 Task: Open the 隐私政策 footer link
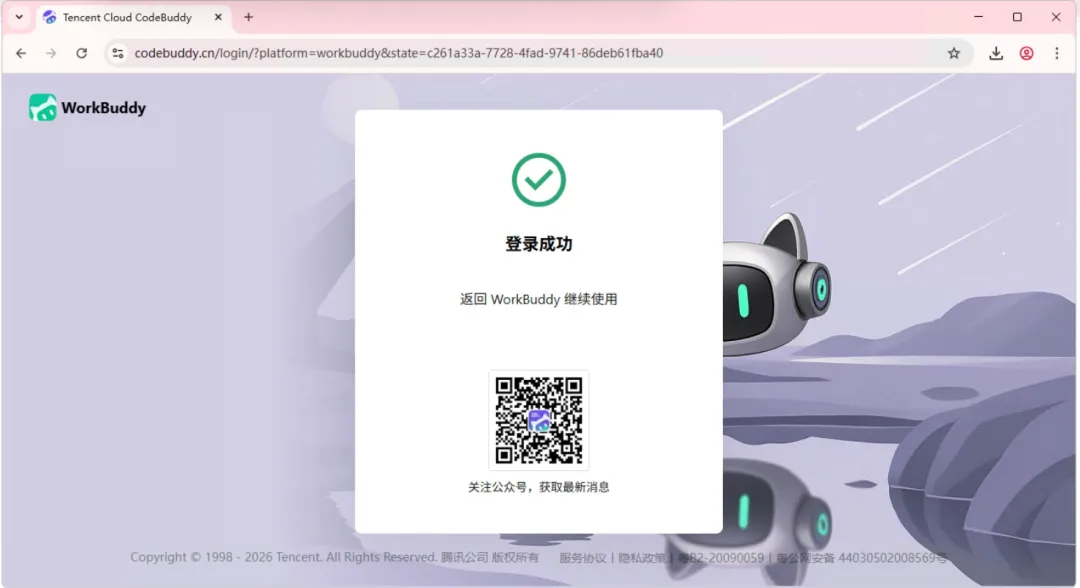click(x=642, y=558)
